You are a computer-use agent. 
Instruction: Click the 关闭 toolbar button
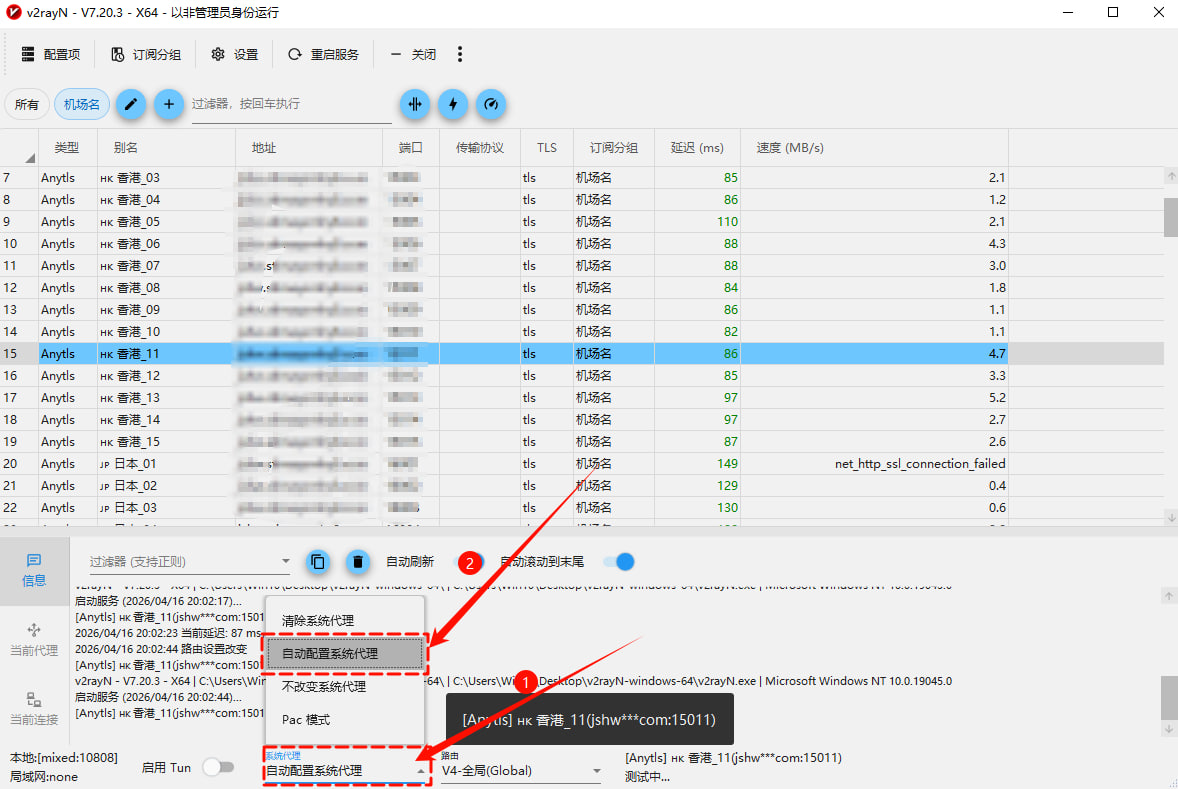point(413,54)
